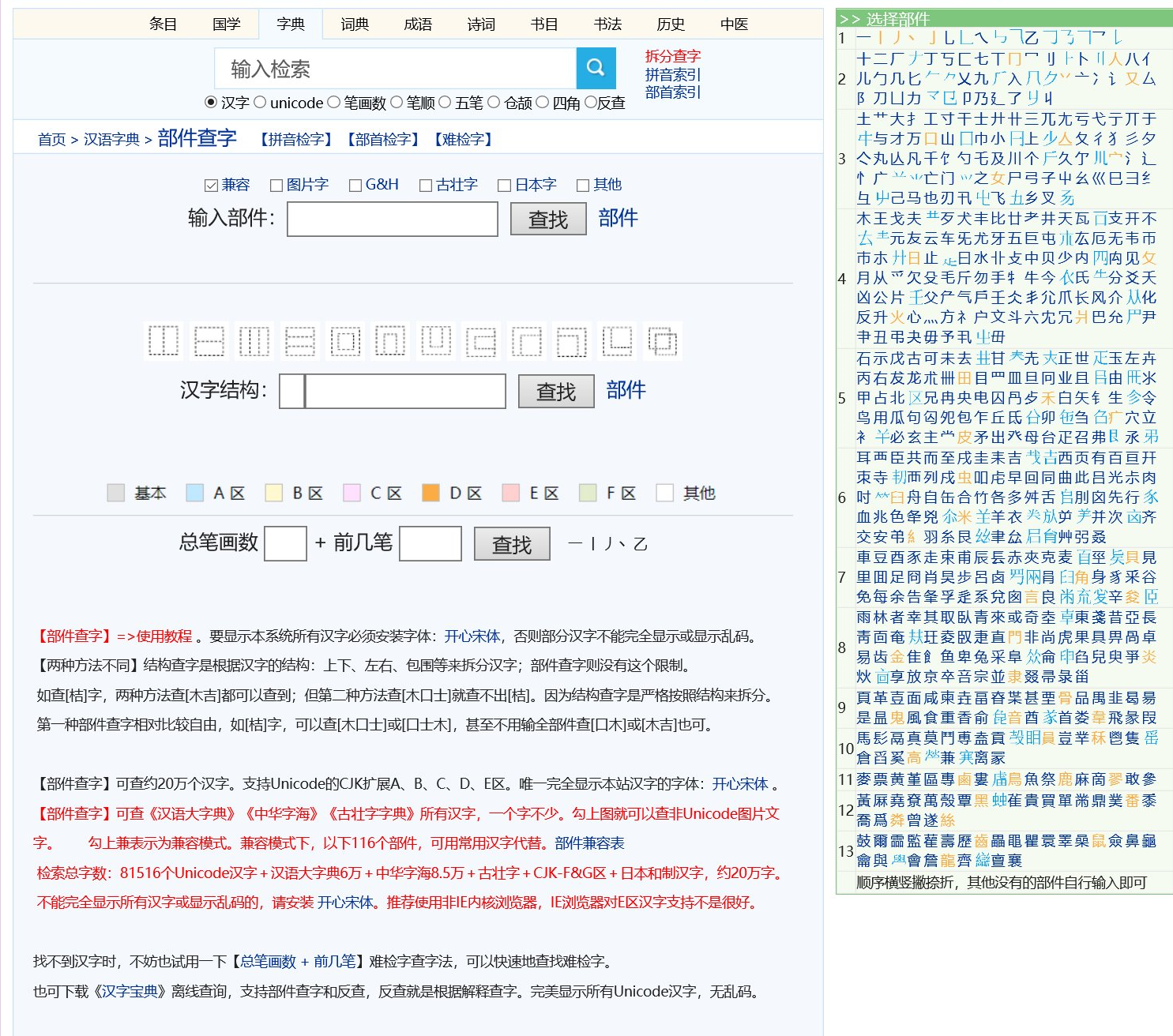
Task: Click 查找 button next to 输入部件
Action: click(x=548, y=220)
